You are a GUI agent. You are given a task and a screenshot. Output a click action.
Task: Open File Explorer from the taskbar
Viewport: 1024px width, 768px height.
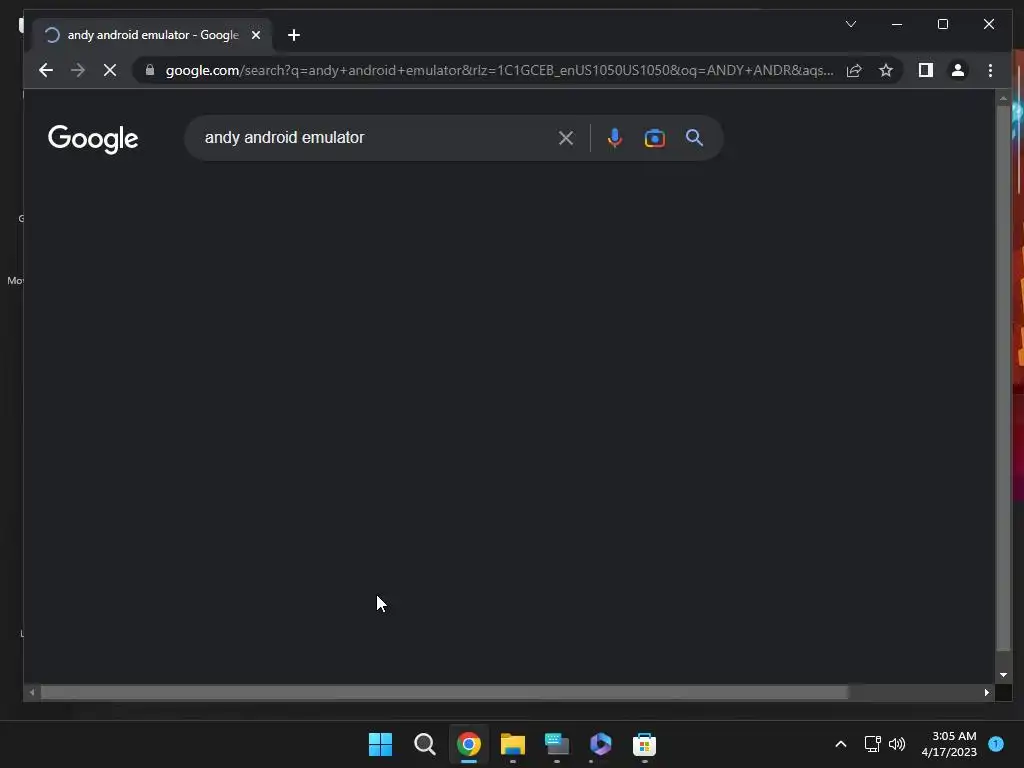coord(513,744)
